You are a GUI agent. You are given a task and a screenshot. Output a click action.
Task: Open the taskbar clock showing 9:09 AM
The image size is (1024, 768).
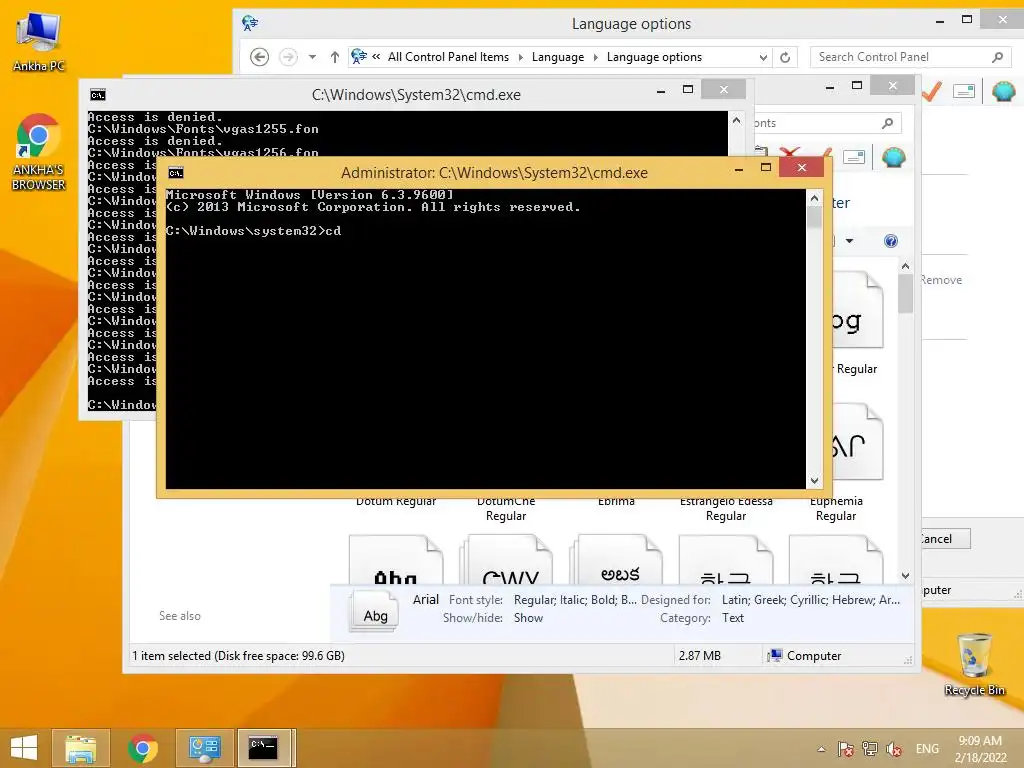coord(980,749)
